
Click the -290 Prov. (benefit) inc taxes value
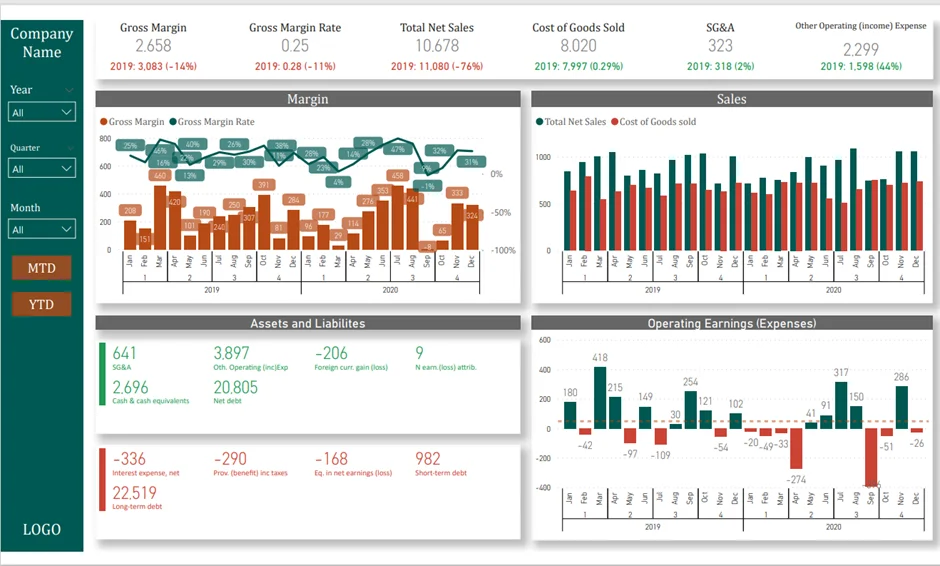230,459
